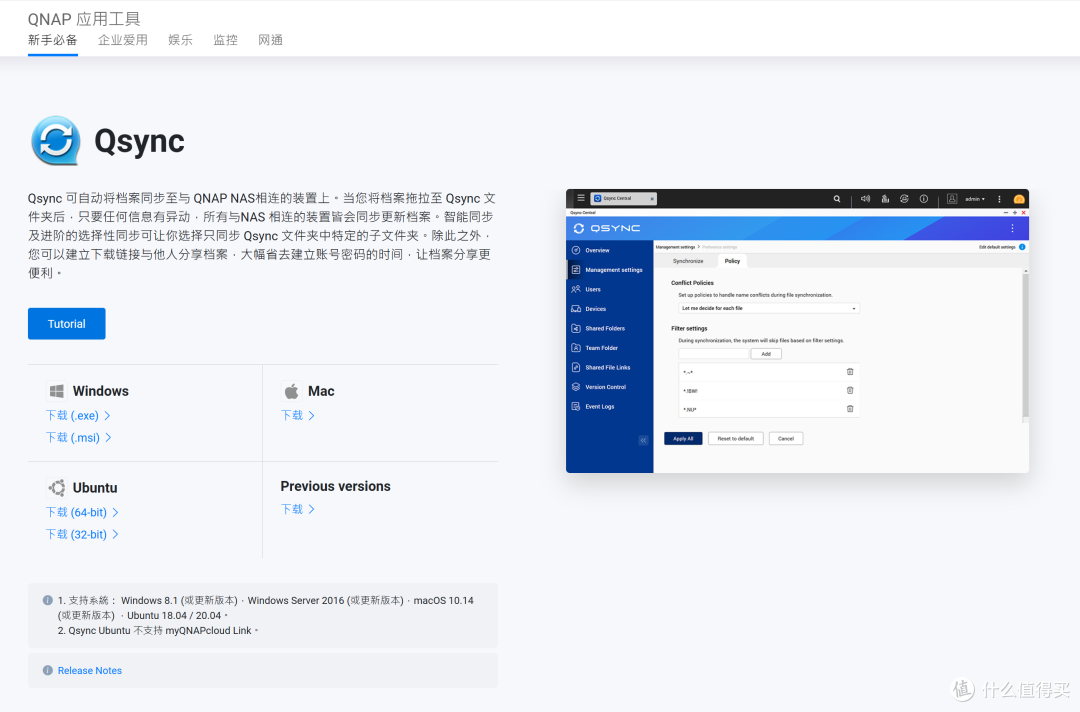Download Ubuntu 32-bit package

(x=82, y=534)
